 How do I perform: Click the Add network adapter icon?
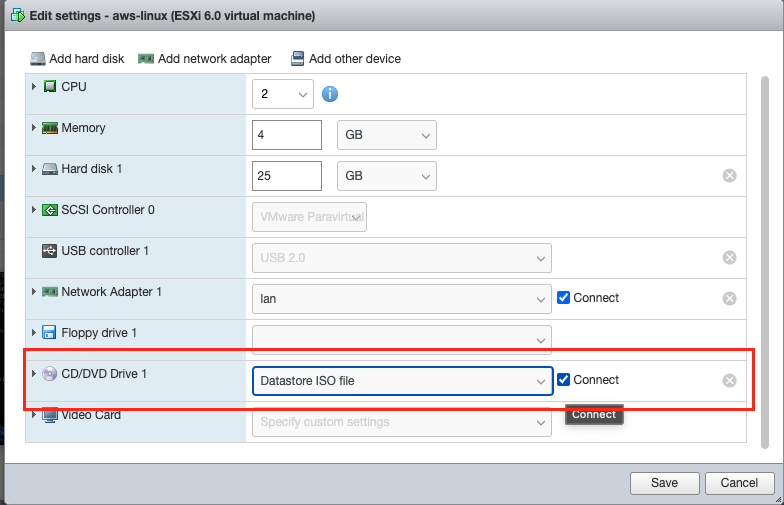tap(146, 59)
